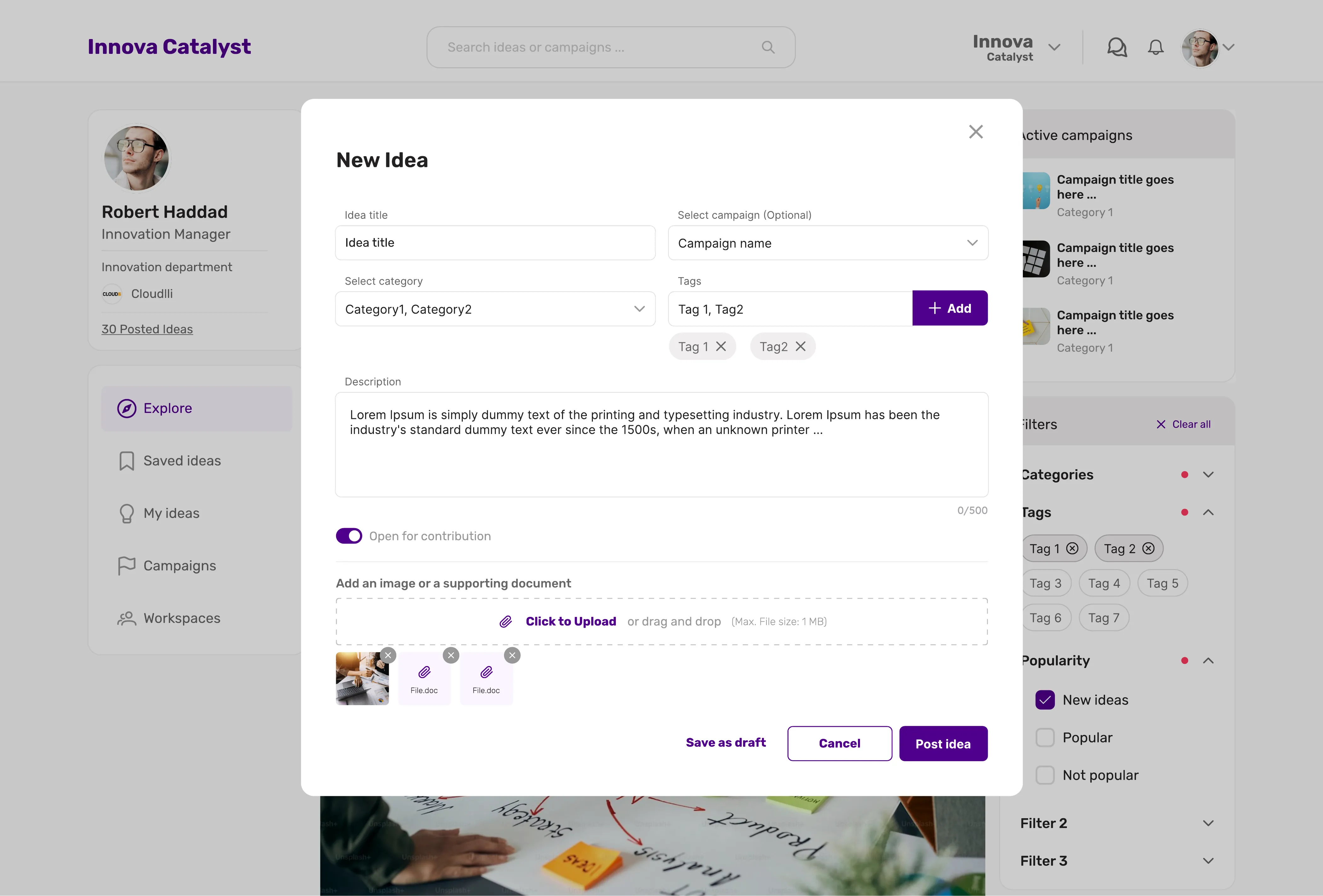Click Save as draft
The height and width of the screenshot is (896, 1323).
[x=725, y=743]
